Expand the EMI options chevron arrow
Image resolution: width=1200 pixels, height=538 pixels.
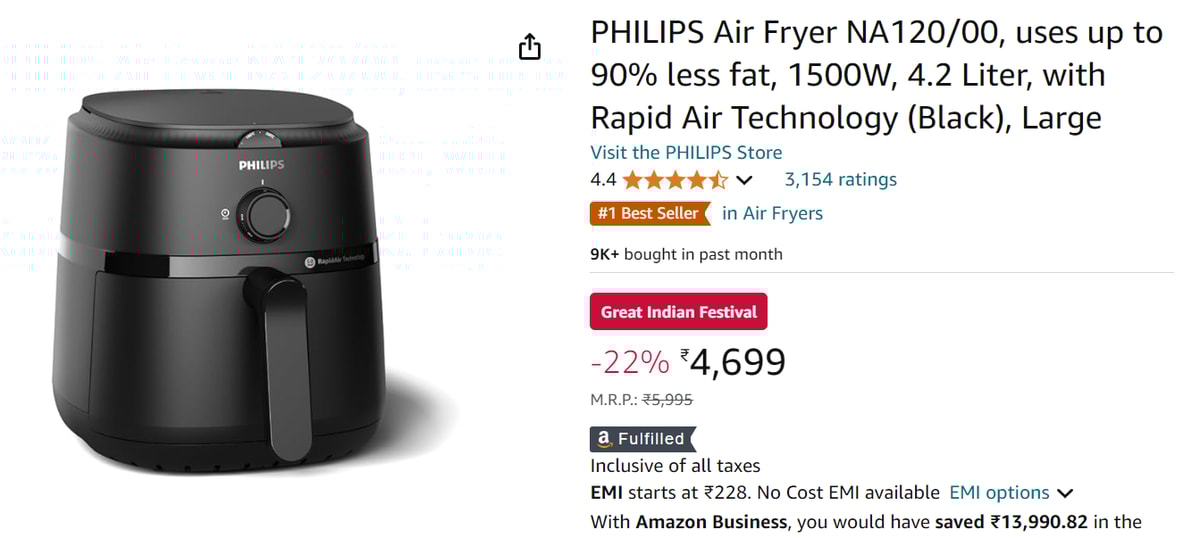(1065, 493)
